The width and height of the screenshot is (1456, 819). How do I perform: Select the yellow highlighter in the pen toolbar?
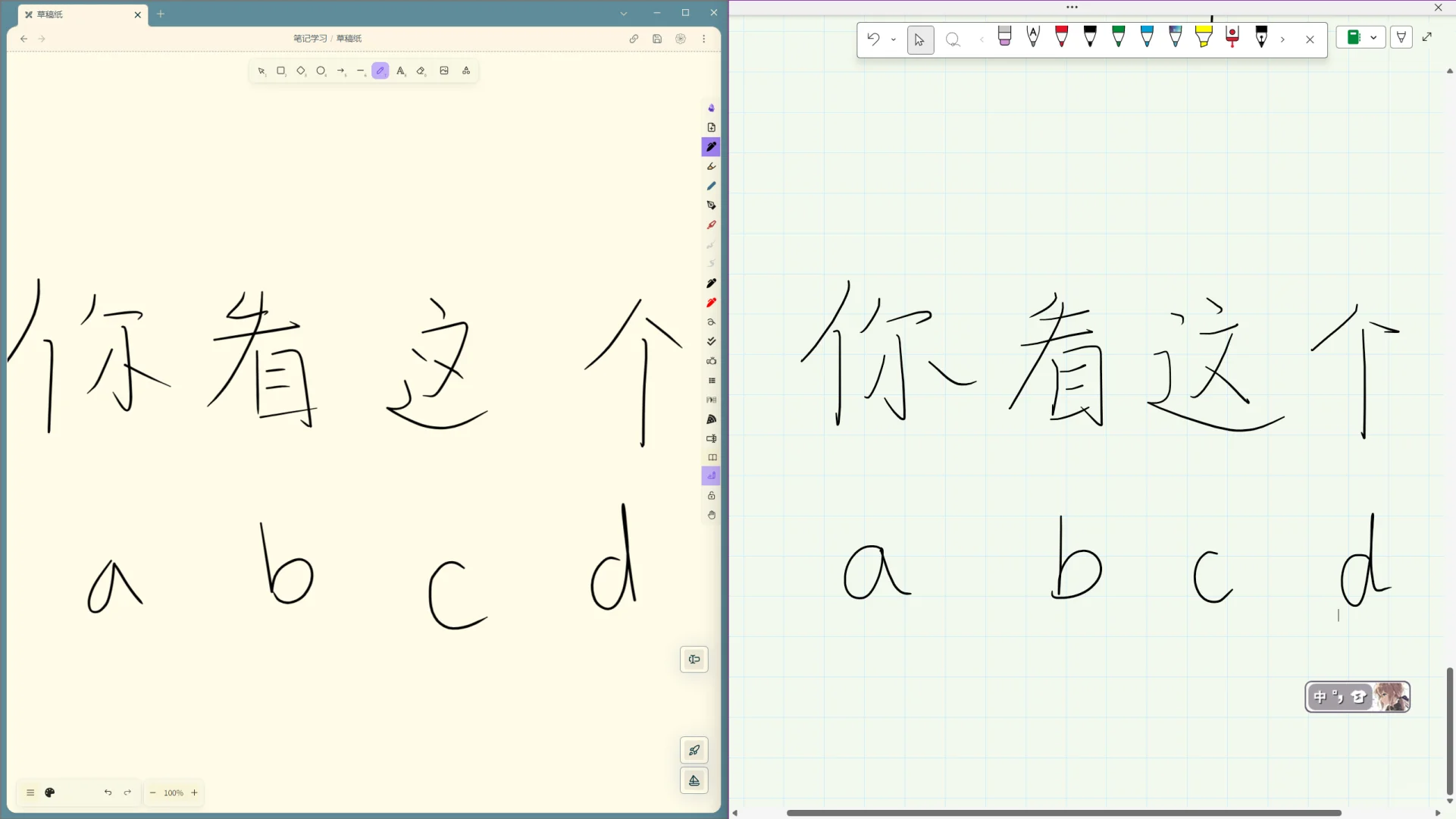tap(1204, 38)
